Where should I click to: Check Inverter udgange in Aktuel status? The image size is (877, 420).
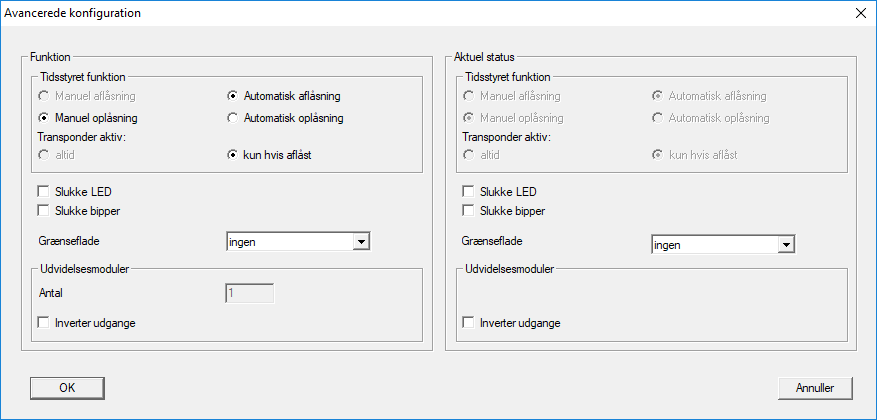(468, 322)
